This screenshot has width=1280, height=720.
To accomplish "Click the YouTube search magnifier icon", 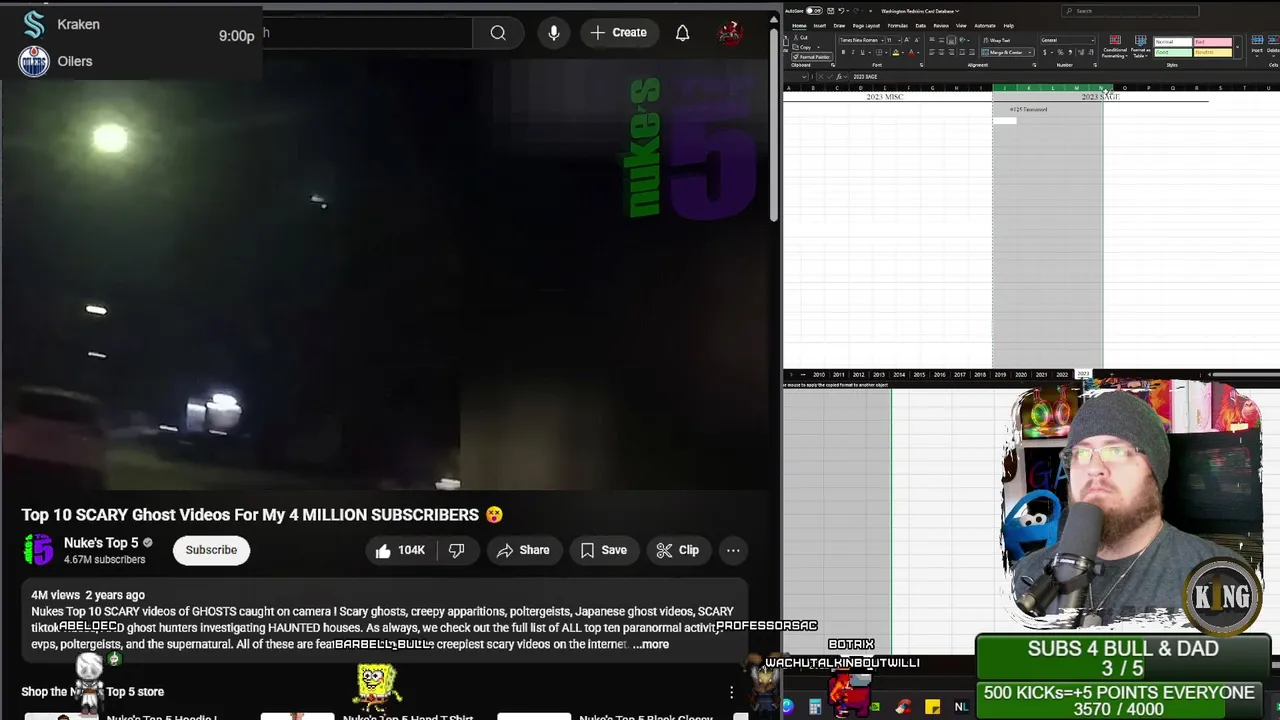I will 498,32.
